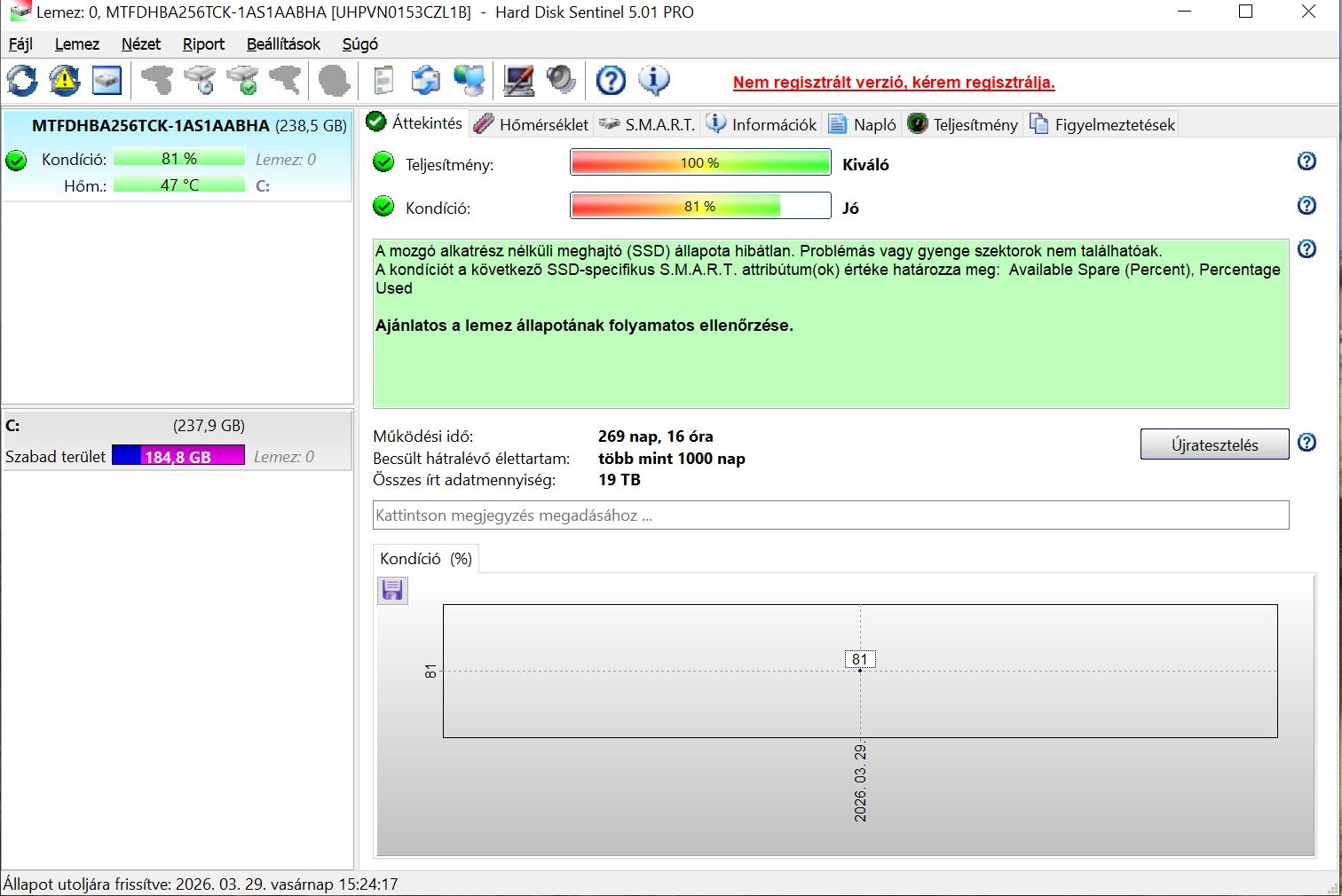Viewport: 1342px width, 896px height.
Task: Click the 269 nap, 16 óra value
Action: click(x=655, y=436)
